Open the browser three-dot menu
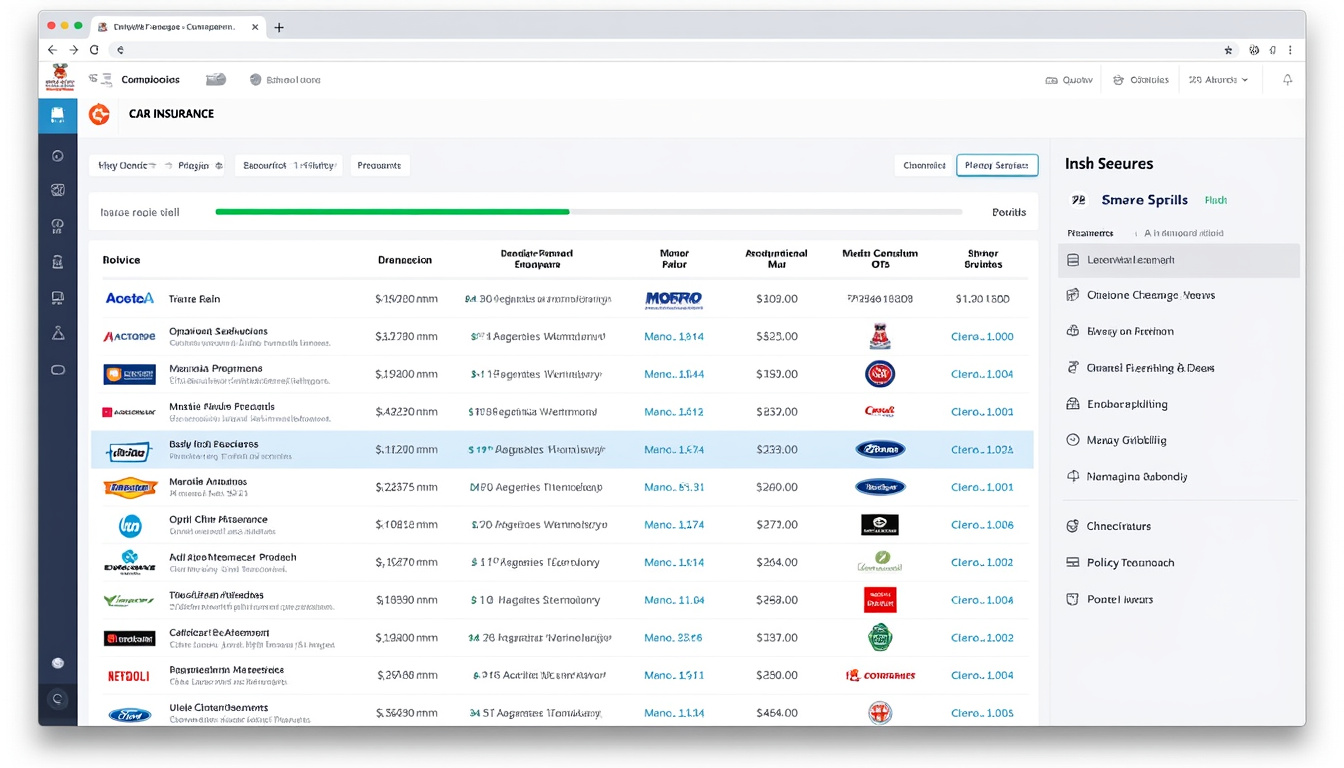Viewport: 1344px width, 768px height. [1291, 49]
